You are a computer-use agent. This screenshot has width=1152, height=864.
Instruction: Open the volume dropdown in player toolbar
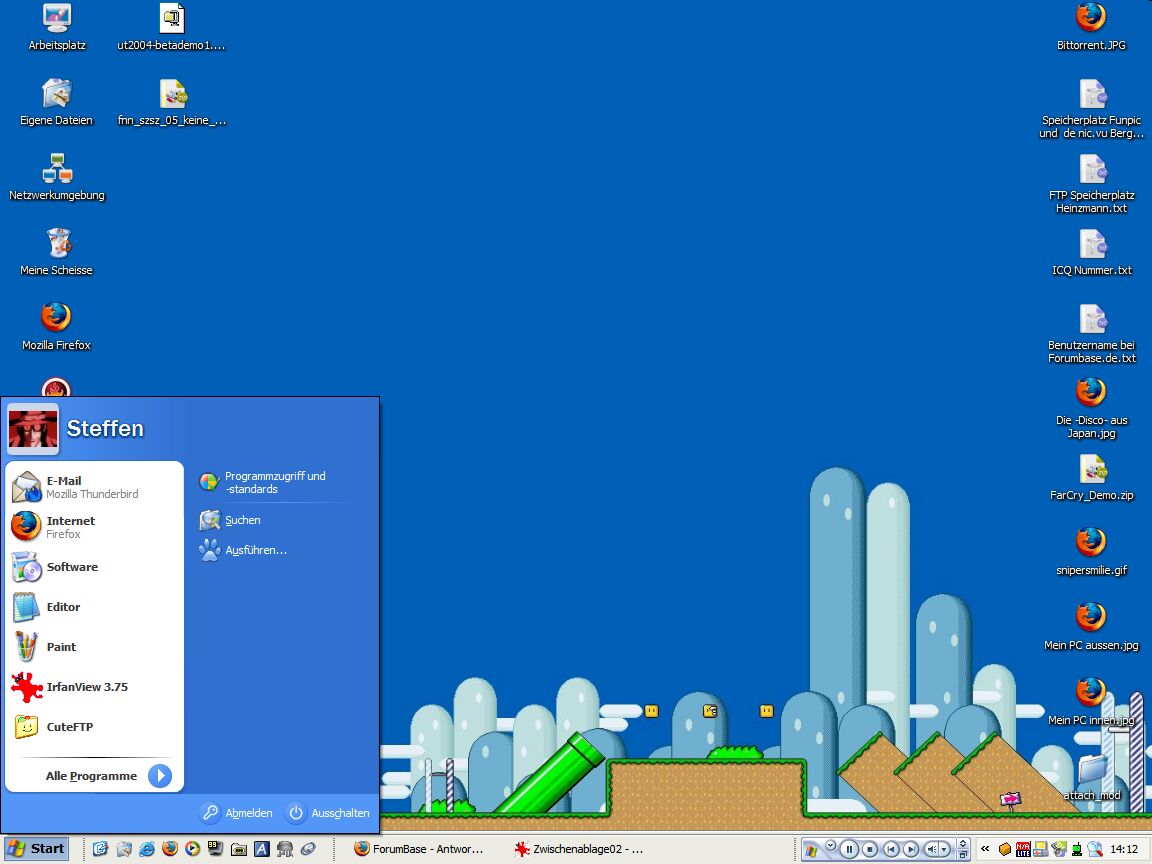[x=944, y=849]
